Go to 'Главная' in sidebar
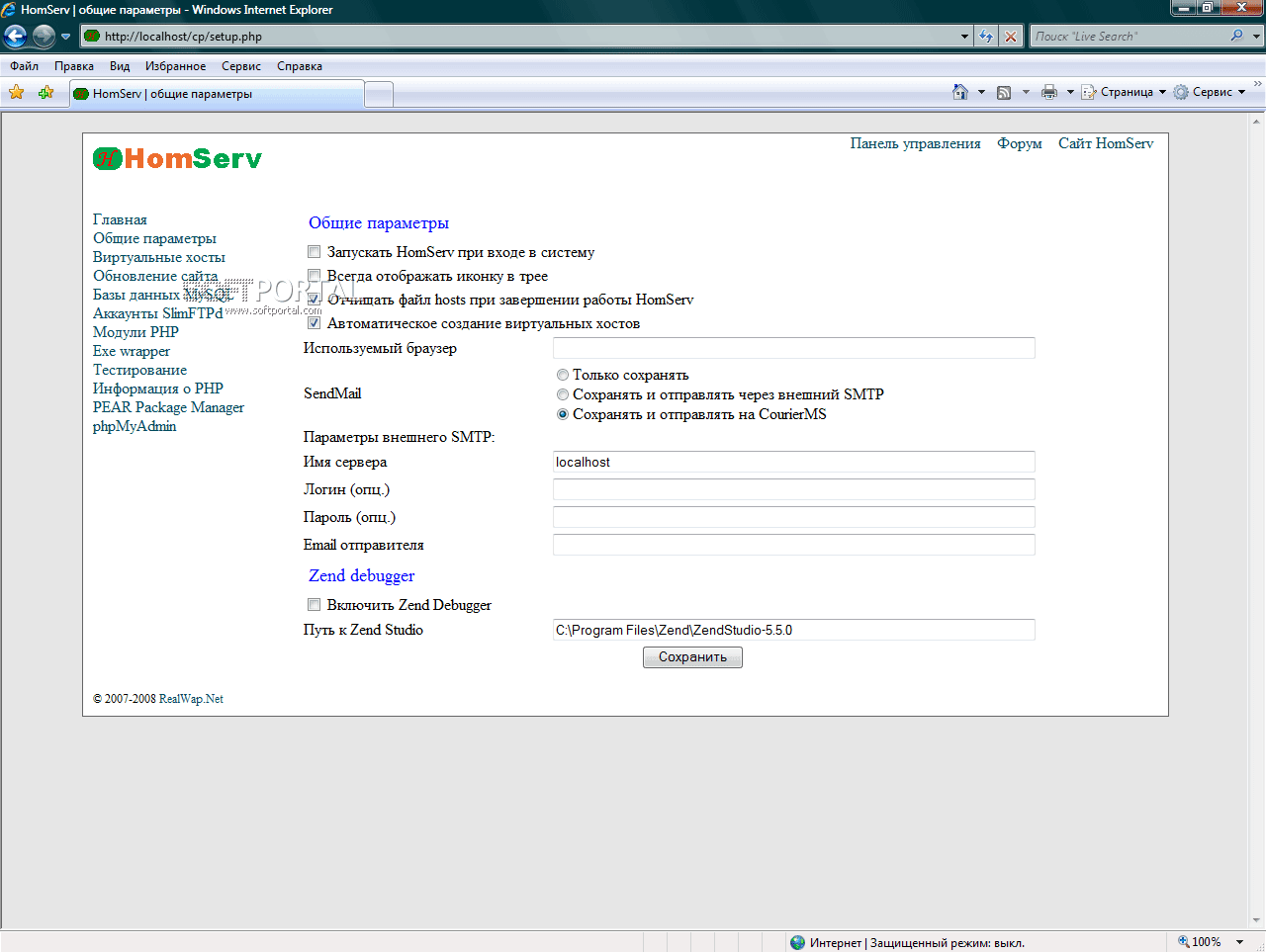 120,219
